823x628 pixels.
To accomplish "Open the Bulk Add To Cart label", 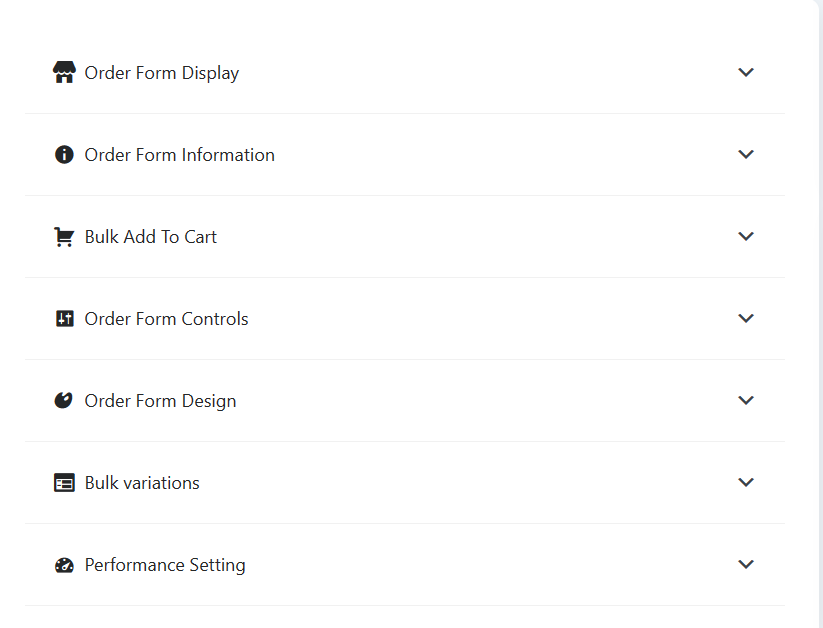I will tap(151, 237).
